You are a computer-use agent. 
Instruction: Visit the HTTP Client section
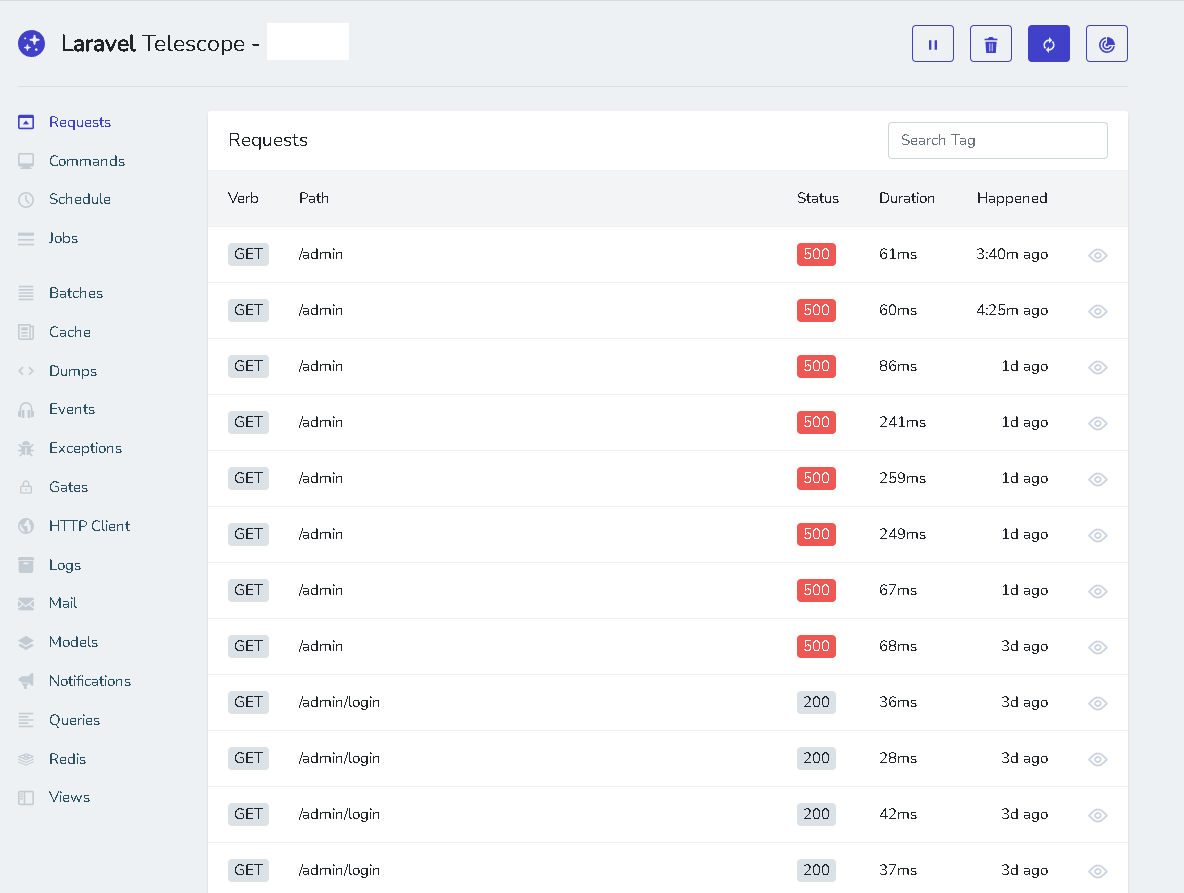pos(89,525)
